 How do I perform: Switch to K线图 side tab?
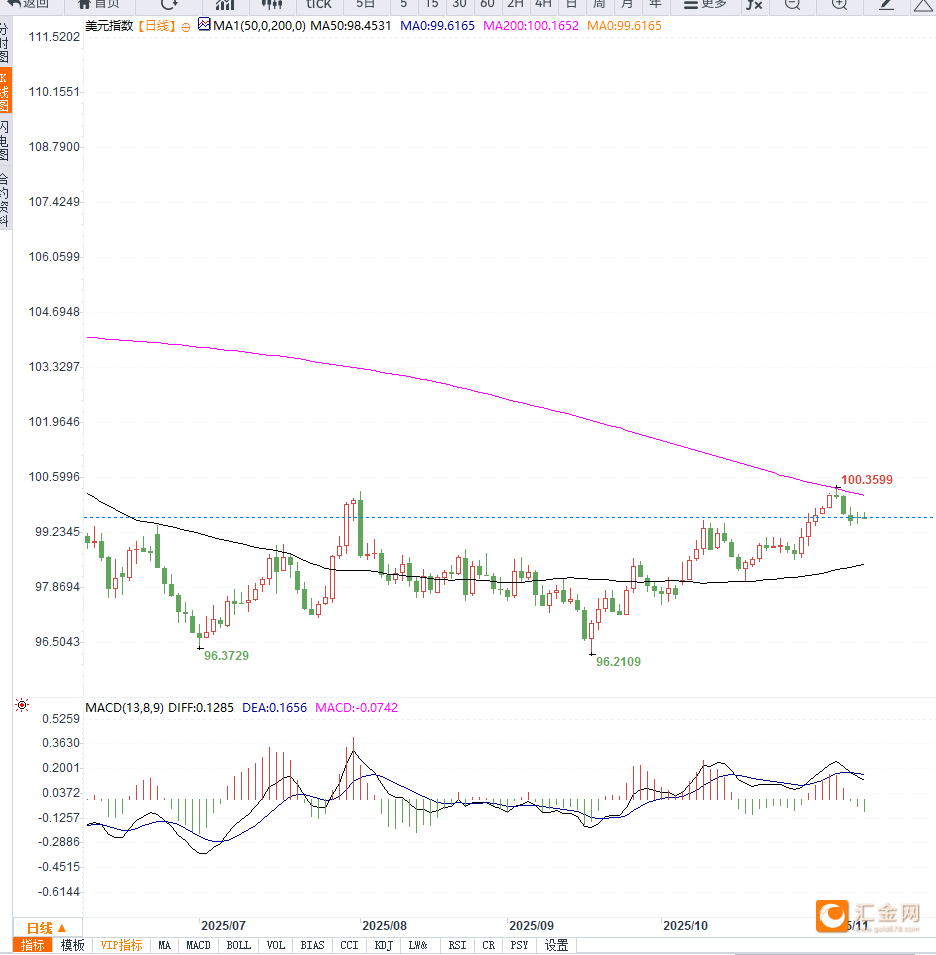click(x=5, y=91)
